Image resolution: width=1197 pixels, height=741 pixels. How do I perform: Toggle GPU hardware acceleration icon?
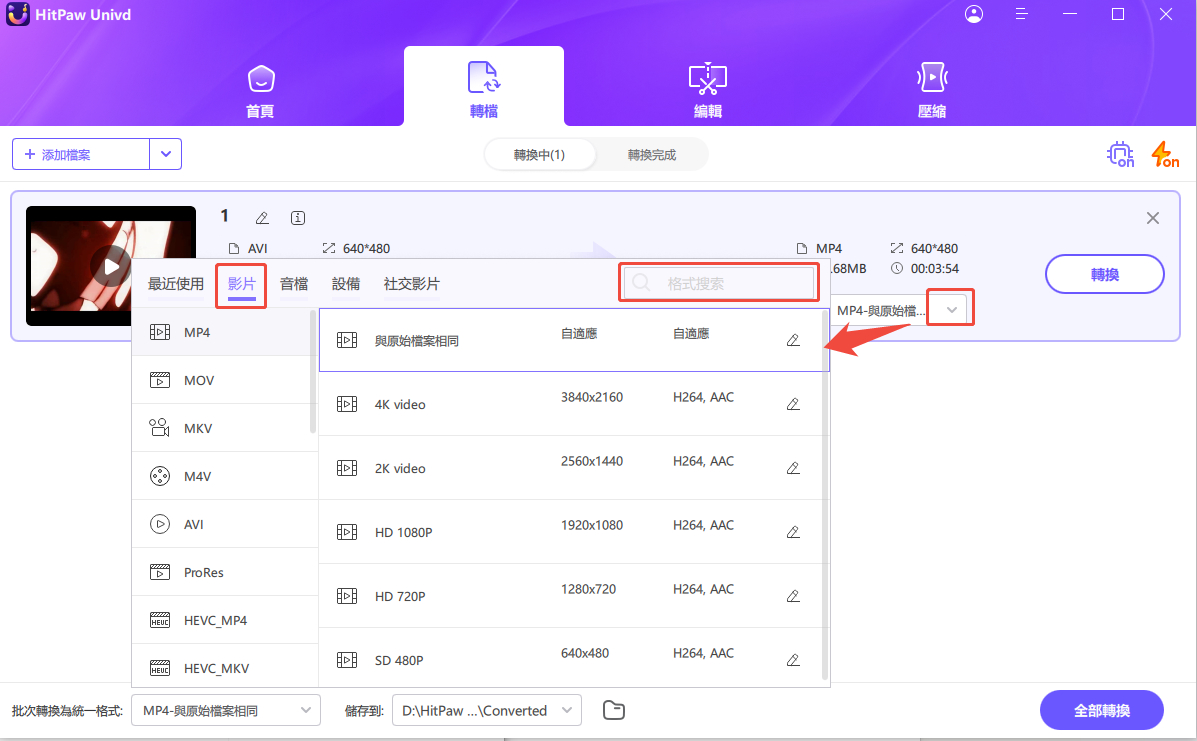click(1120, 154)
